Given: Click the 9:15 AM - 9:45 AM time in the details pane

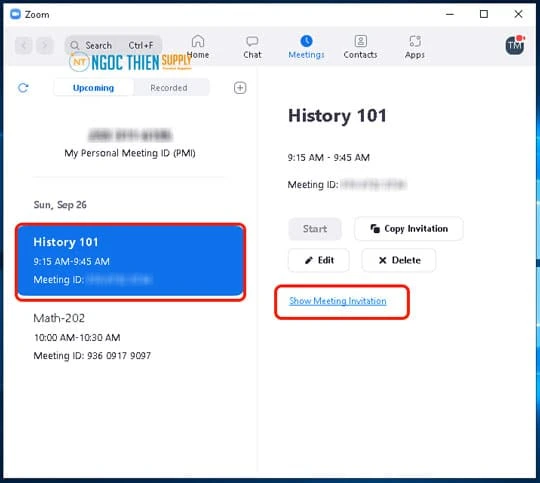Looking at the screenshot, I should tap(329, 157).
